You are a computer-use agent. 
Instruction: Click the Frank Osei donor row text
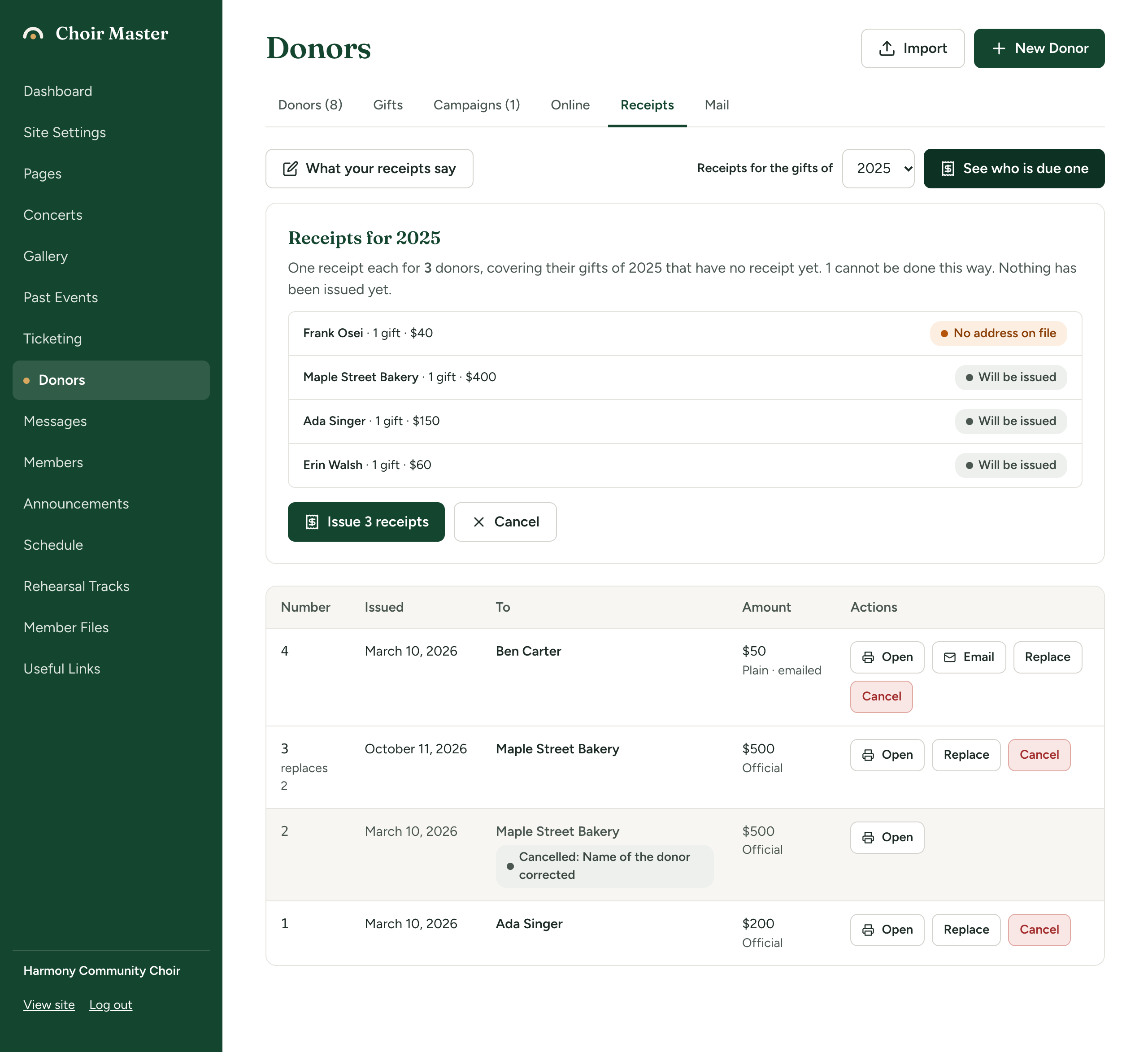click(x=368, y=333)
